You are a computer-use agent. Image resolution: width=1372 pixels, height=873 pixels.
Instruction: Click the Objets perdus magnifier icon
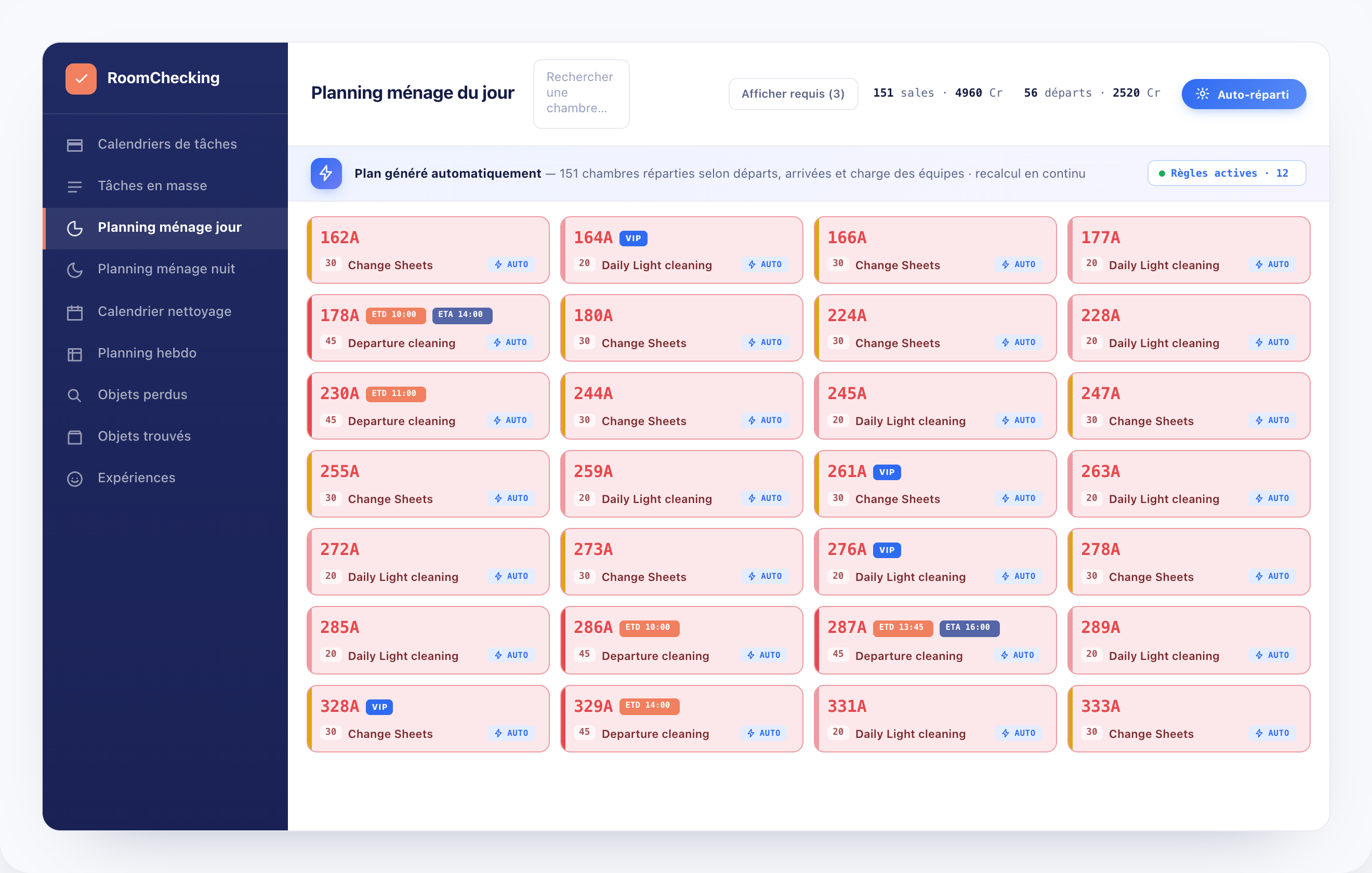tap(75, 395)
